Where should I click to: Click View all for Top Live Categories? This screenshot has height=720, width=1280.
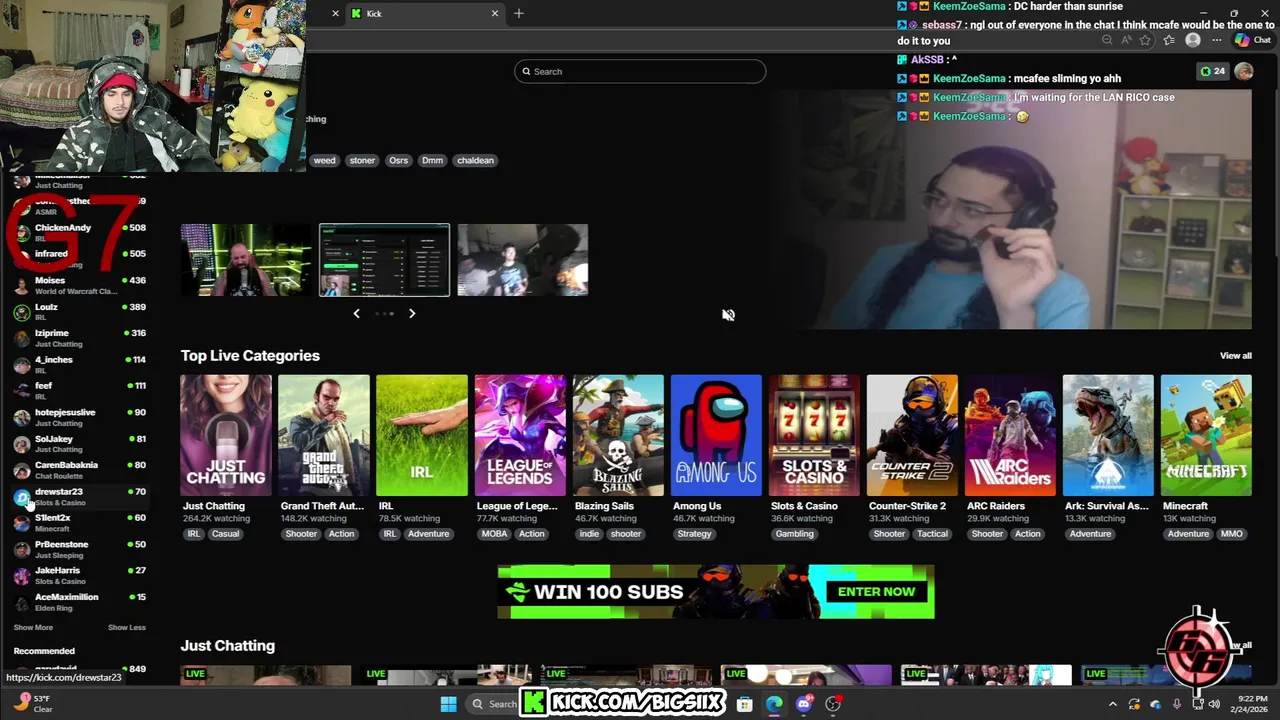1235,356
